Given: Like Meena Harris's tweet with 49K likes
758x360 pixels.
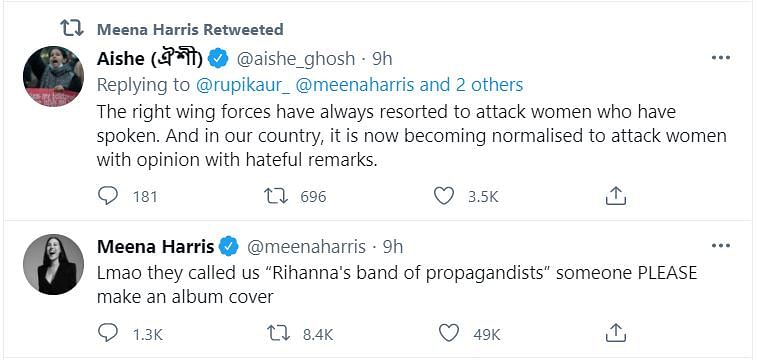Looking at the screenshot, I should 448,333.
